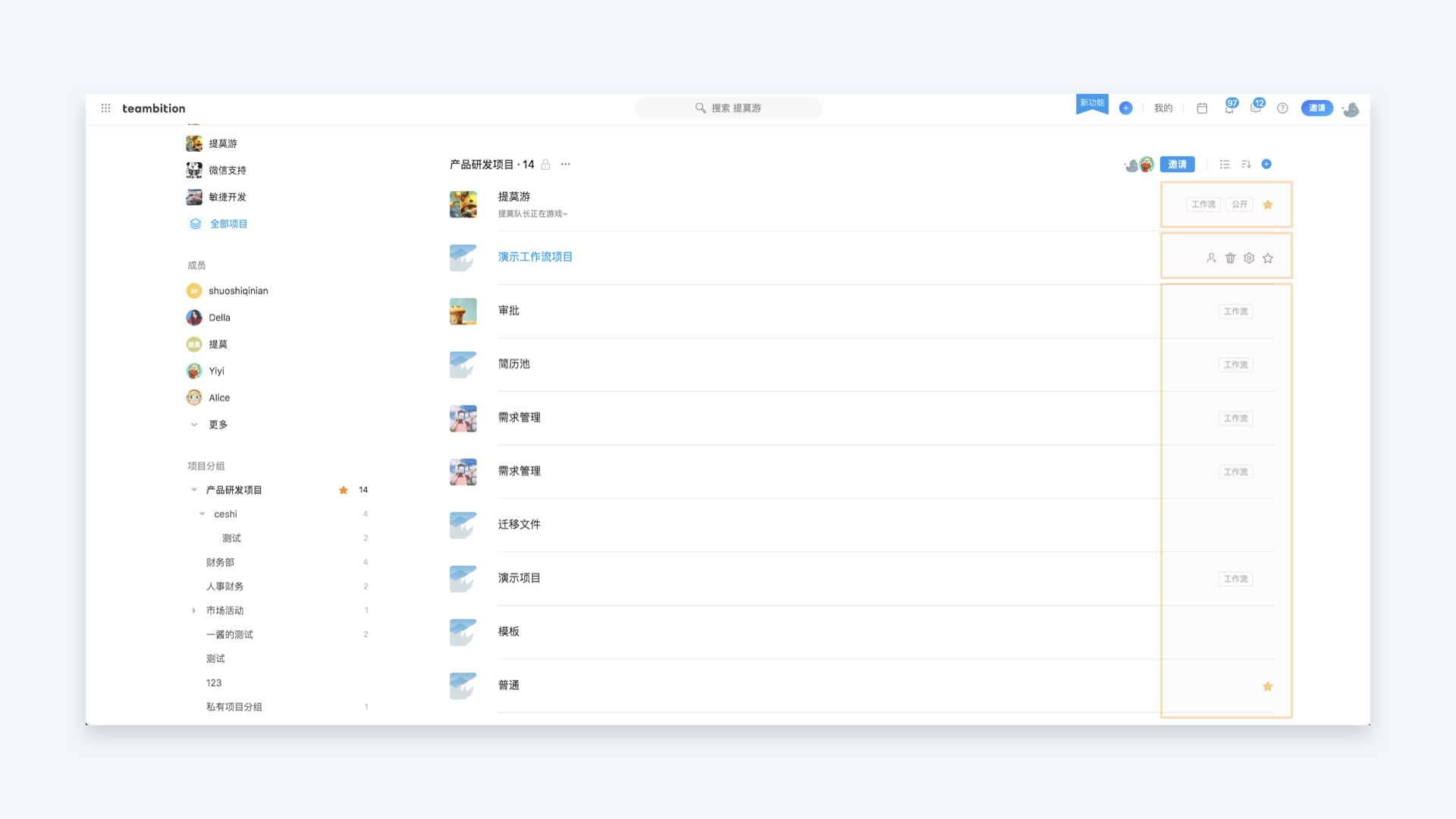Image resolution: width=1456 pixels, height=819 pixels.
Task: Click the lock icon beside 产品研发项目 · 14
Action: coord(545,165)
